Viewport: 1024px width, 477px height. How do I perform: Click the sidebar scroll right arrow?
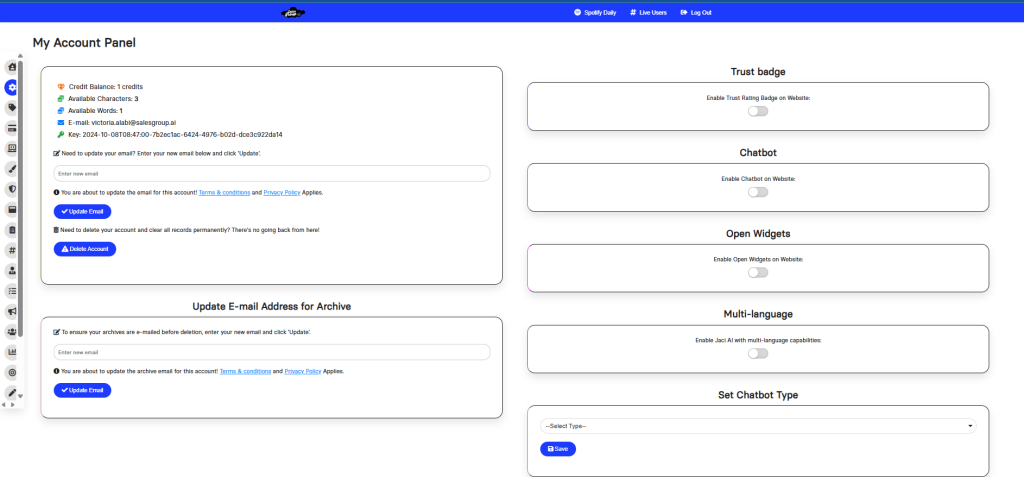tap(12, 405)
